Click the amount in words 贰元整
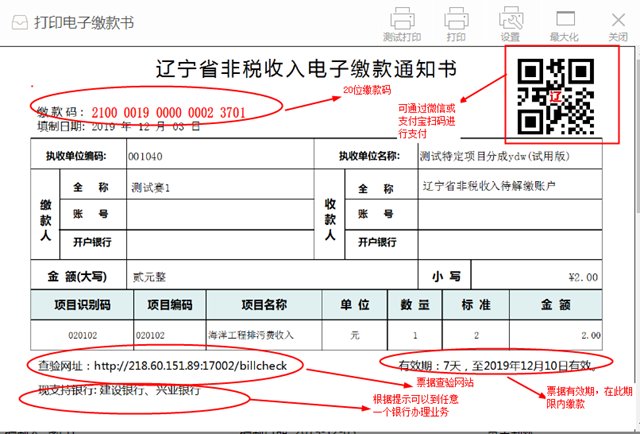This screenshot has height=434, width=640. pos(148,276)
